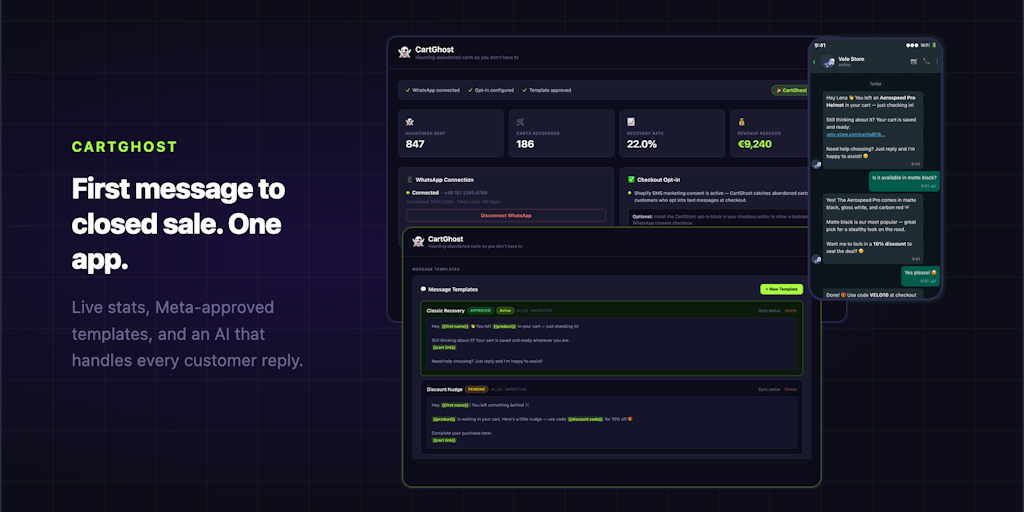Viewport: 1024px width, 512px height.
Task: Tap the sender avatar beside the first message
Action: coord(816,165)
